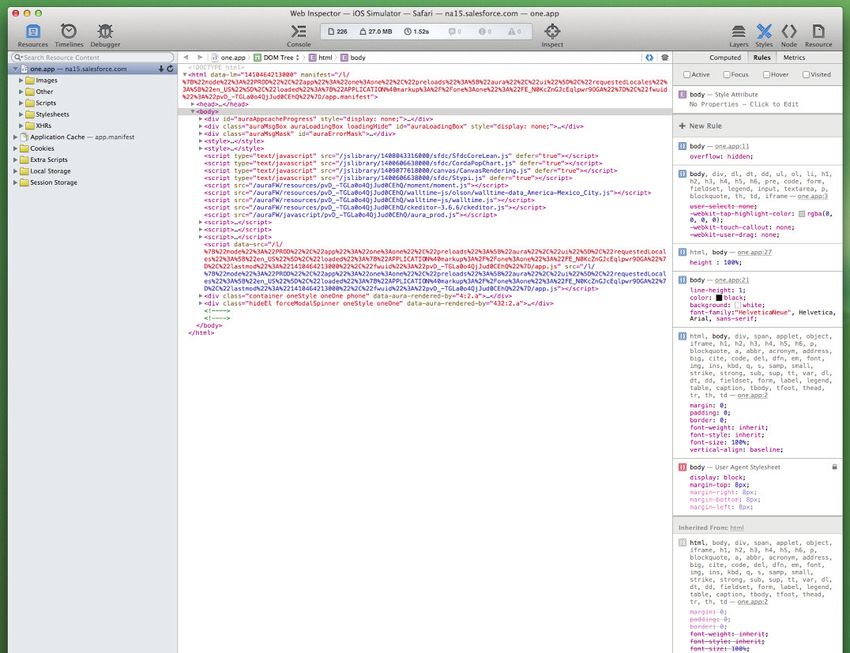Open the DOM Tree view dropdown
Screen dimensions: 850x653
tap(276, 57)
